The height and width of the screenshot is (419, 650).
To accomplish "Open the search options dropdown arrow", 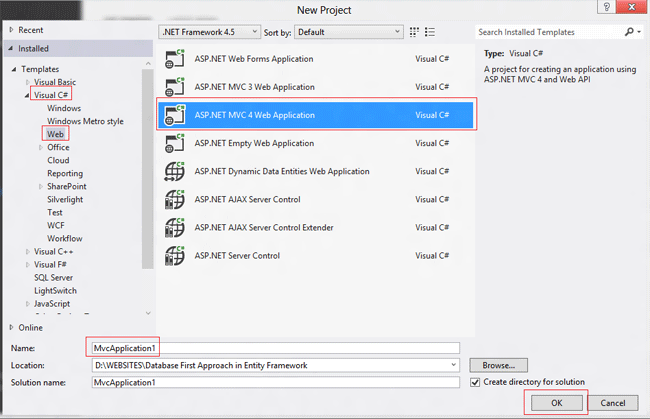I will 639,32.
